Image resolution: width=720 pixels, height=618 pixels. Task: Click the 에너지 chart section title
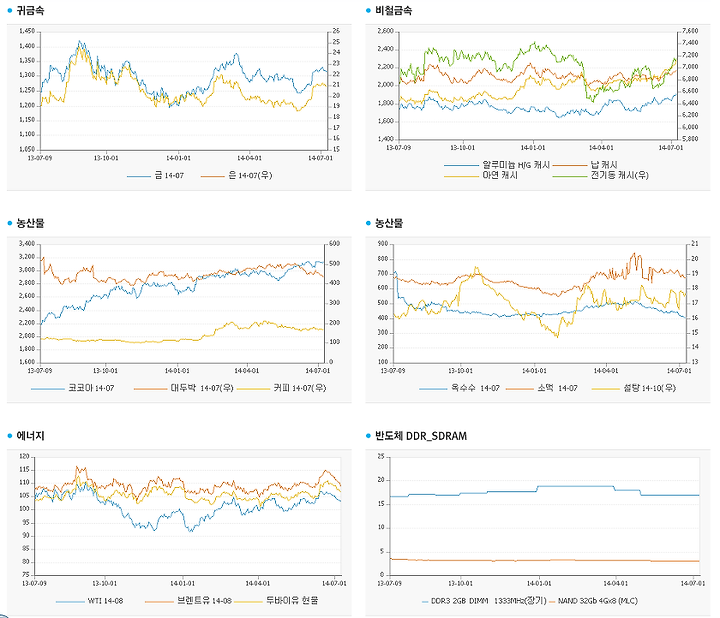click(30, 435)
